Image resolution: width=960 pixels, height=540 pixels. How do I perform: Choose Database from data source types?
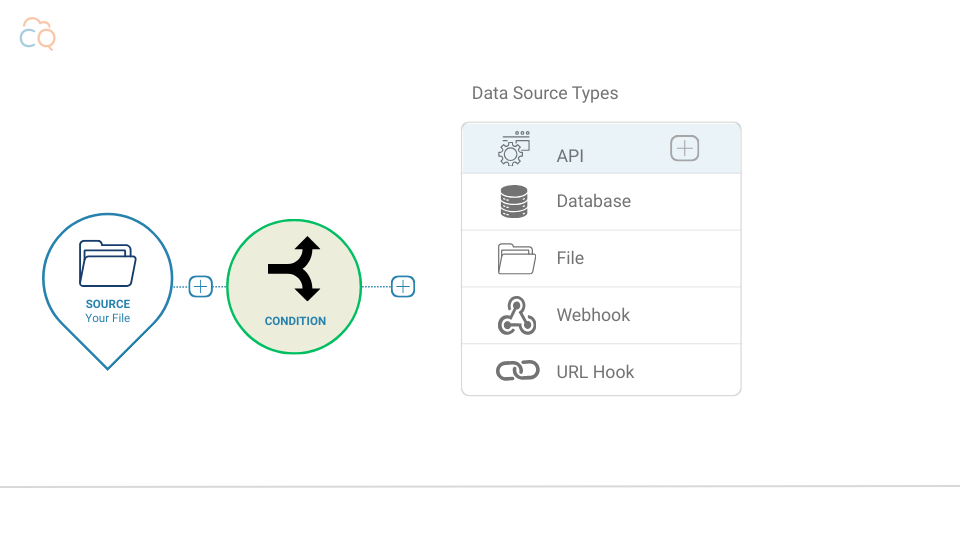click(593, 201)
